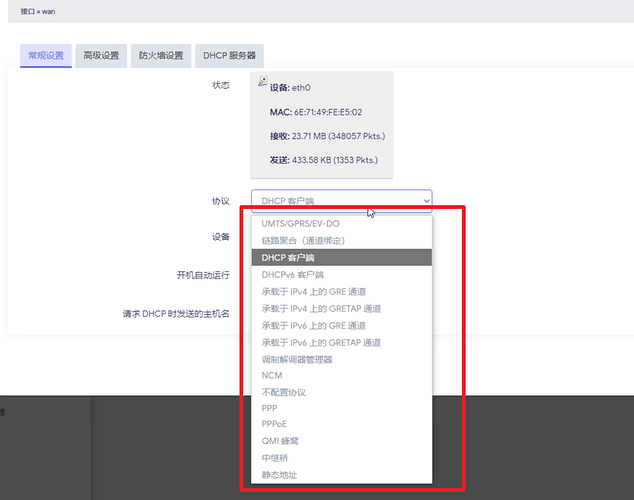Screen dimensions: 634x500
Task: Select 承载于 IPv6 上的 GRE 通道
Action: coord(342,325)
